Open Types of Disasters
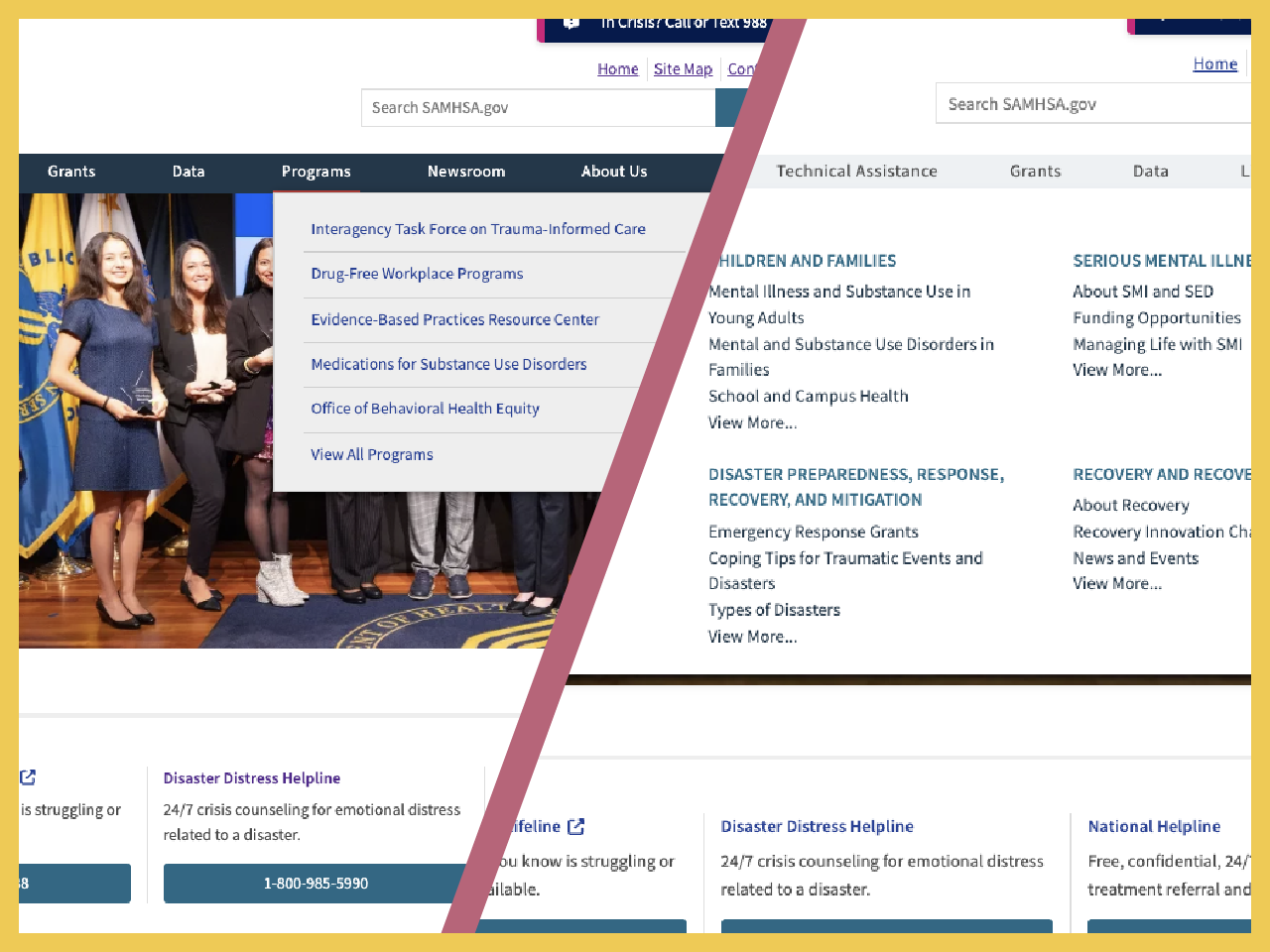This screenshot has width=1270, height=952. [x=774, y=610]
